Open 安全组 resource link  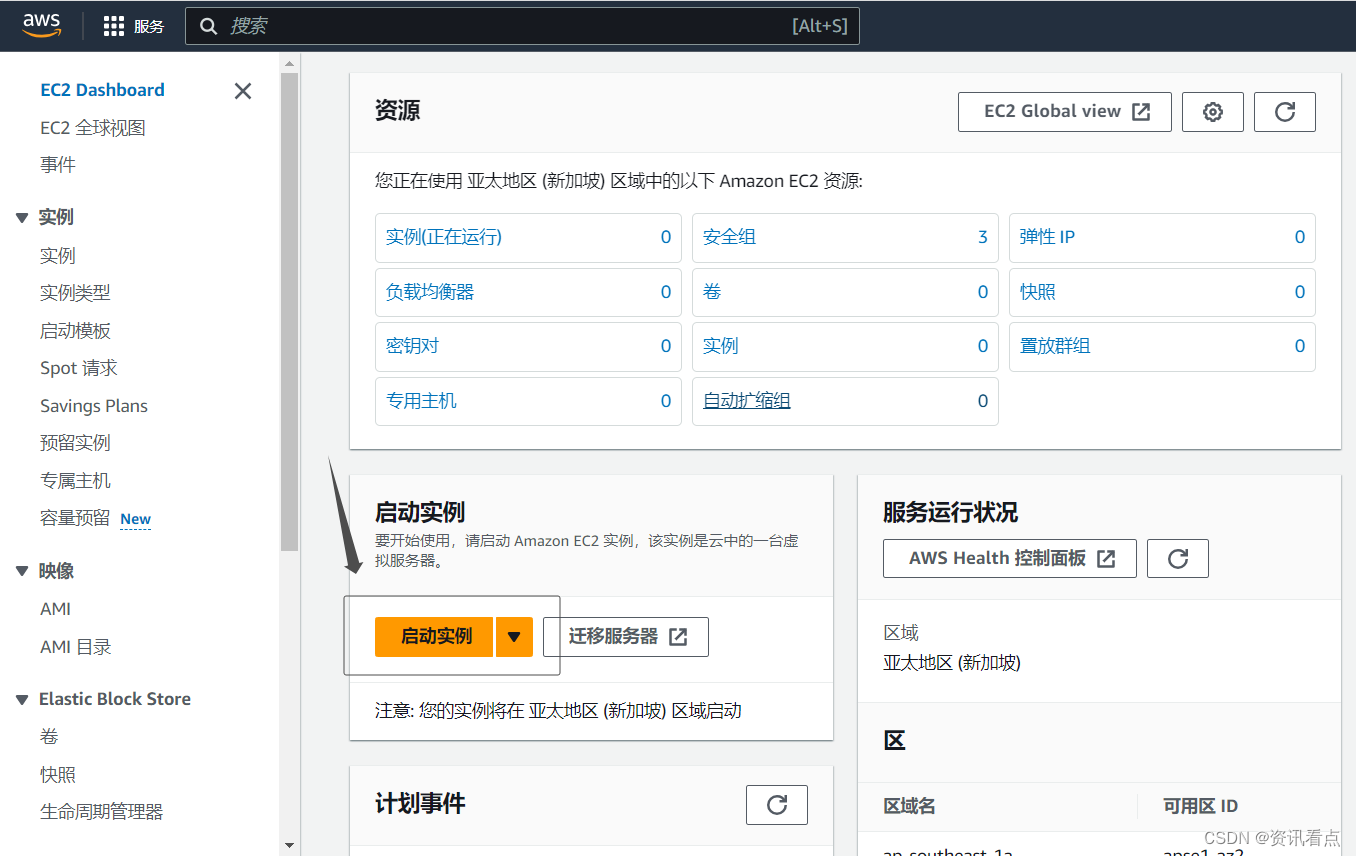[x=729, y=237]
